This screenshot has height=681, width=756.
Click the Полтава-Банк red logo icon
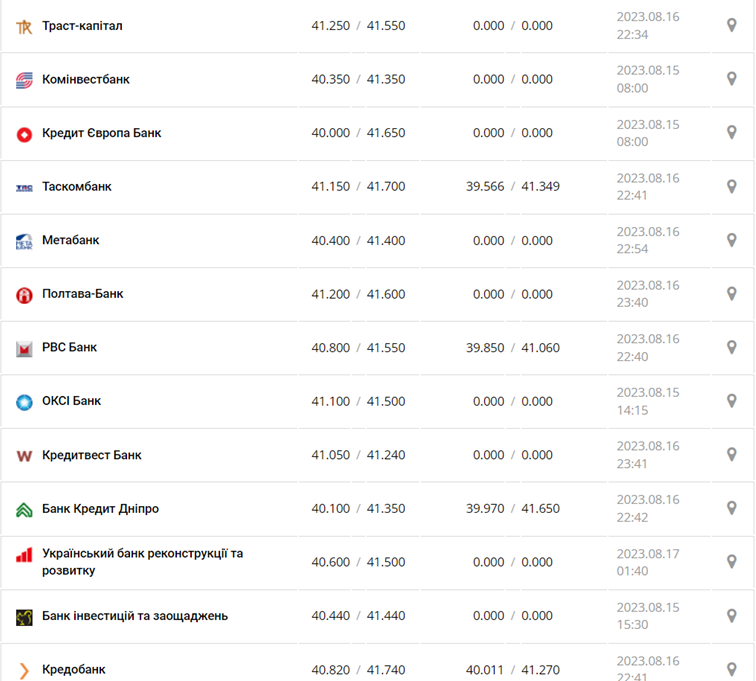click(x=24, y=295)
